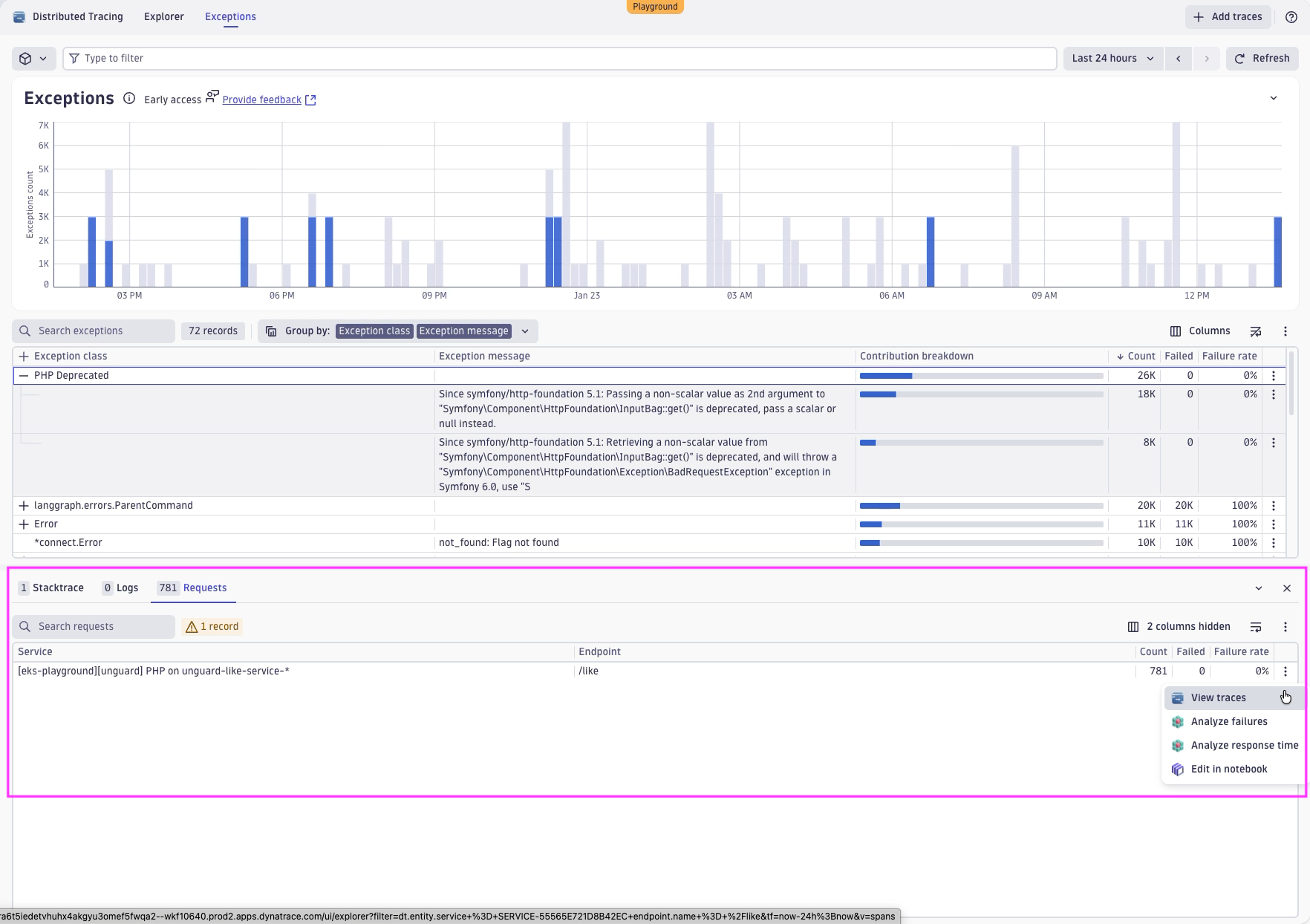Collapse the Exceptions chart section
The width and height of the screenshot is (1310, 924).
1273,98
